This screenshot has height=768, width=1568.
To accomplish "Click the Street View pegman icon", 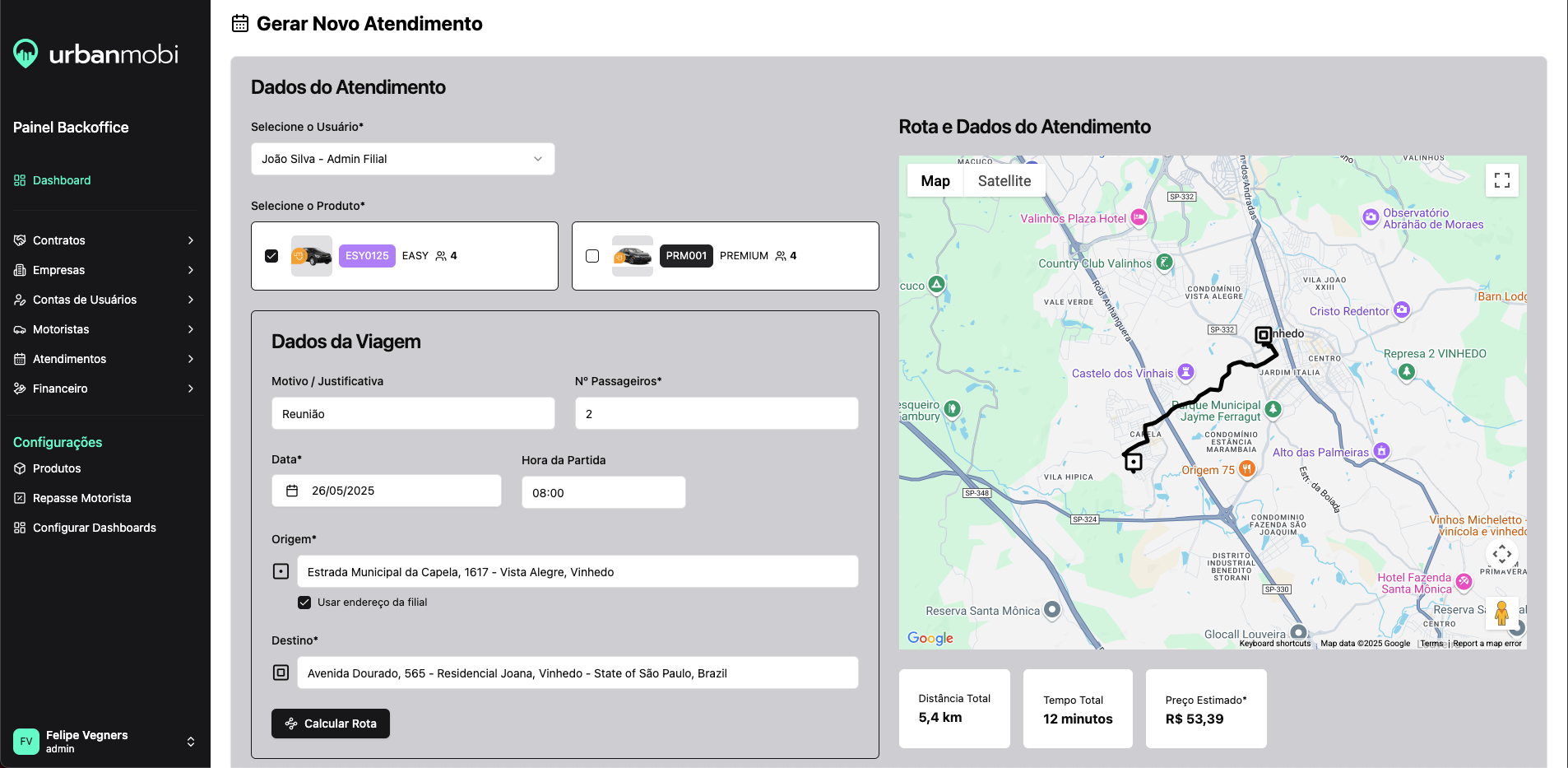I will pos(1501,613).
